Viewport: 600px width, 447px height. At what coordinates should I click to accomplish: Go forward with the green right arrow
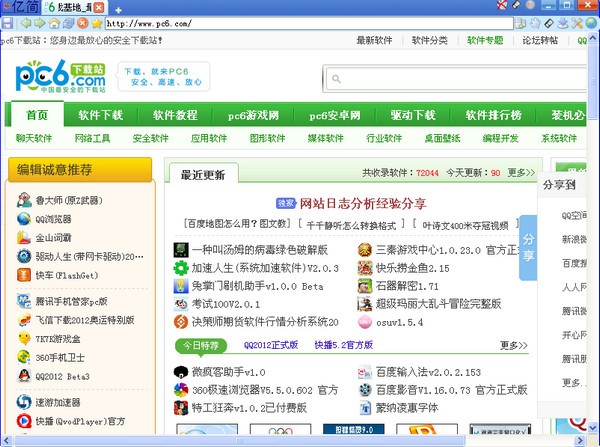40,23
